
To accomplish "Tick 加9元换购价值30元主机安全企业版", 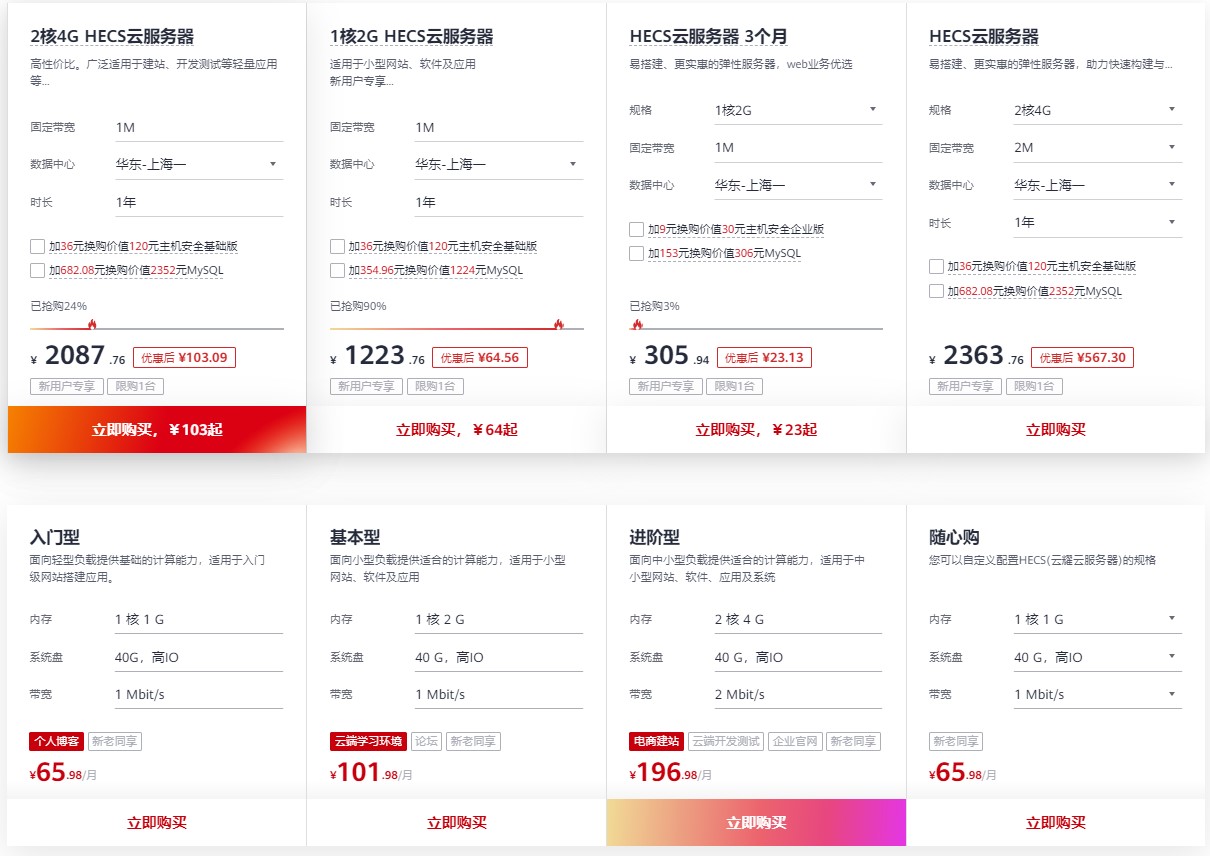I will [x=636, y=229].
